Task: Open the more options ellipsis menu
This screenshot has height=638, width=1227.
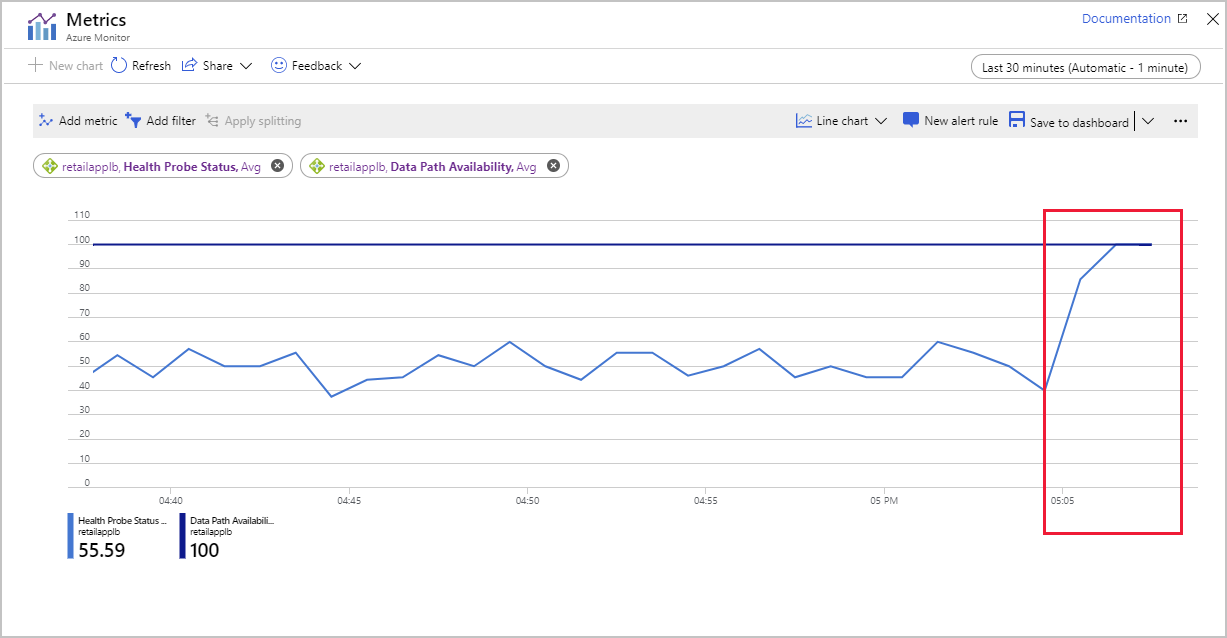Action: (x=1180, y=121)
